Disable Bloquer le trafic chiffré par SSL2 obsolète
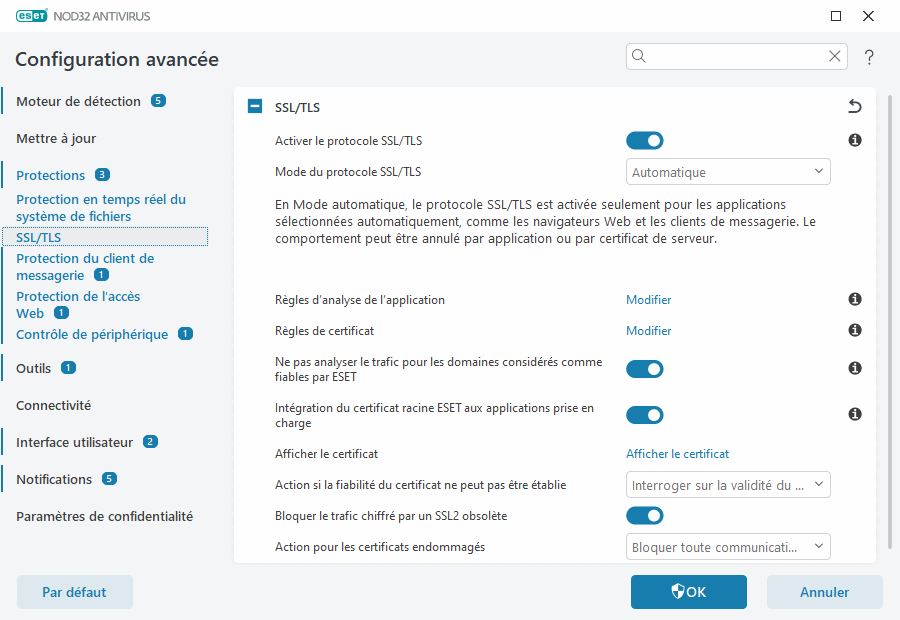 pos(645,515)
